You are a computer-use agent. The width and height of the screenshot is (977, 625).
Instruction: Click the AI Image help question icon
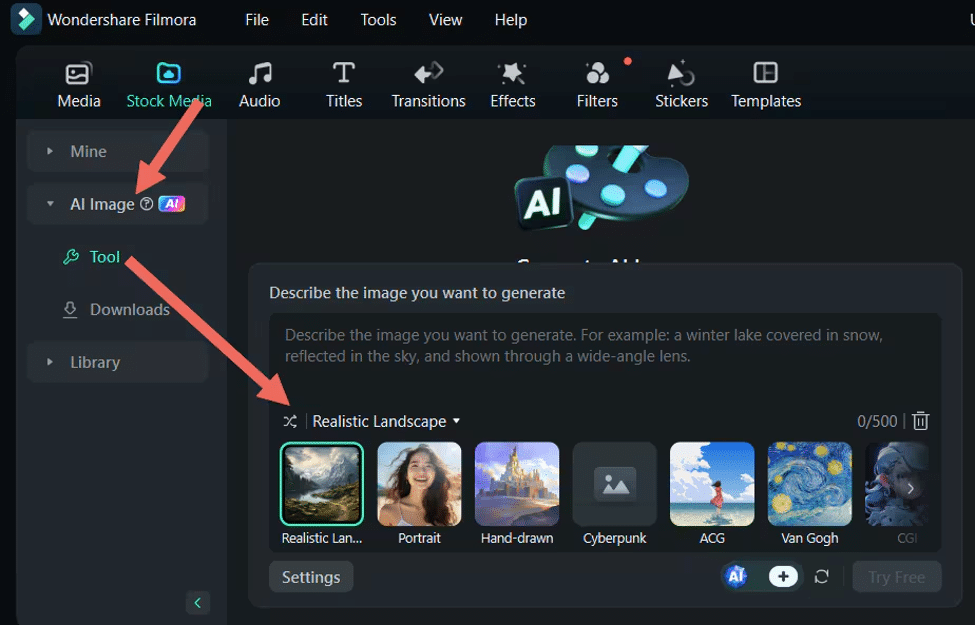coord(146,204)
